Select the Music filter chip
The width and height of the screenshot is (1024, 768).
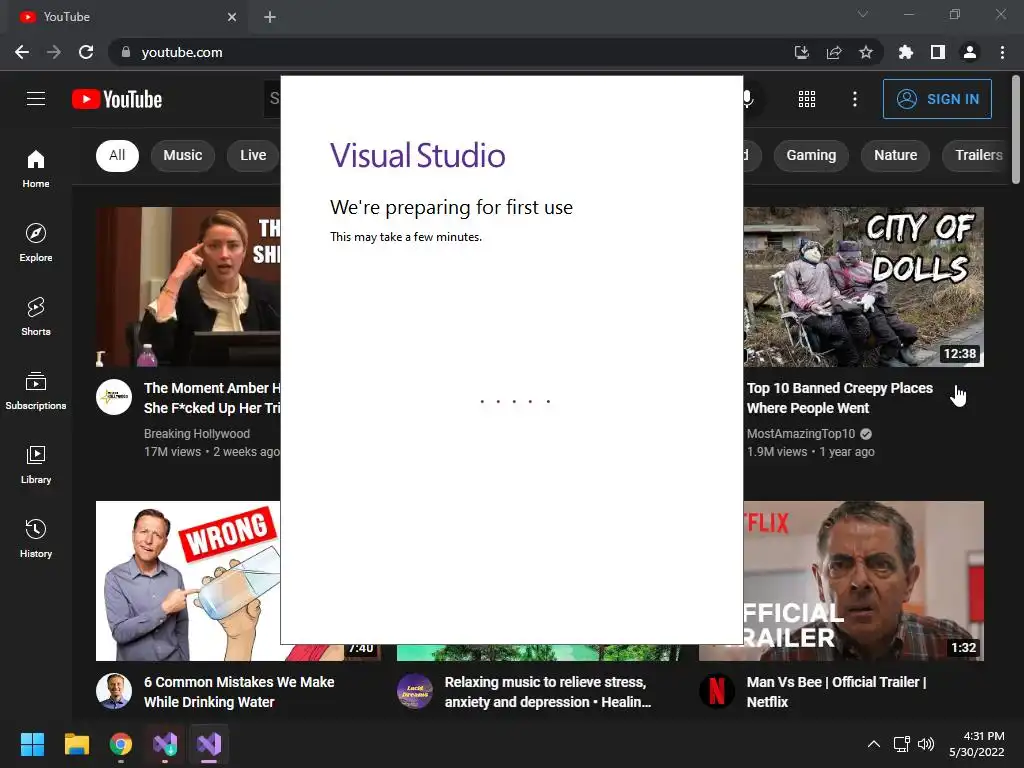coord(183,155)
